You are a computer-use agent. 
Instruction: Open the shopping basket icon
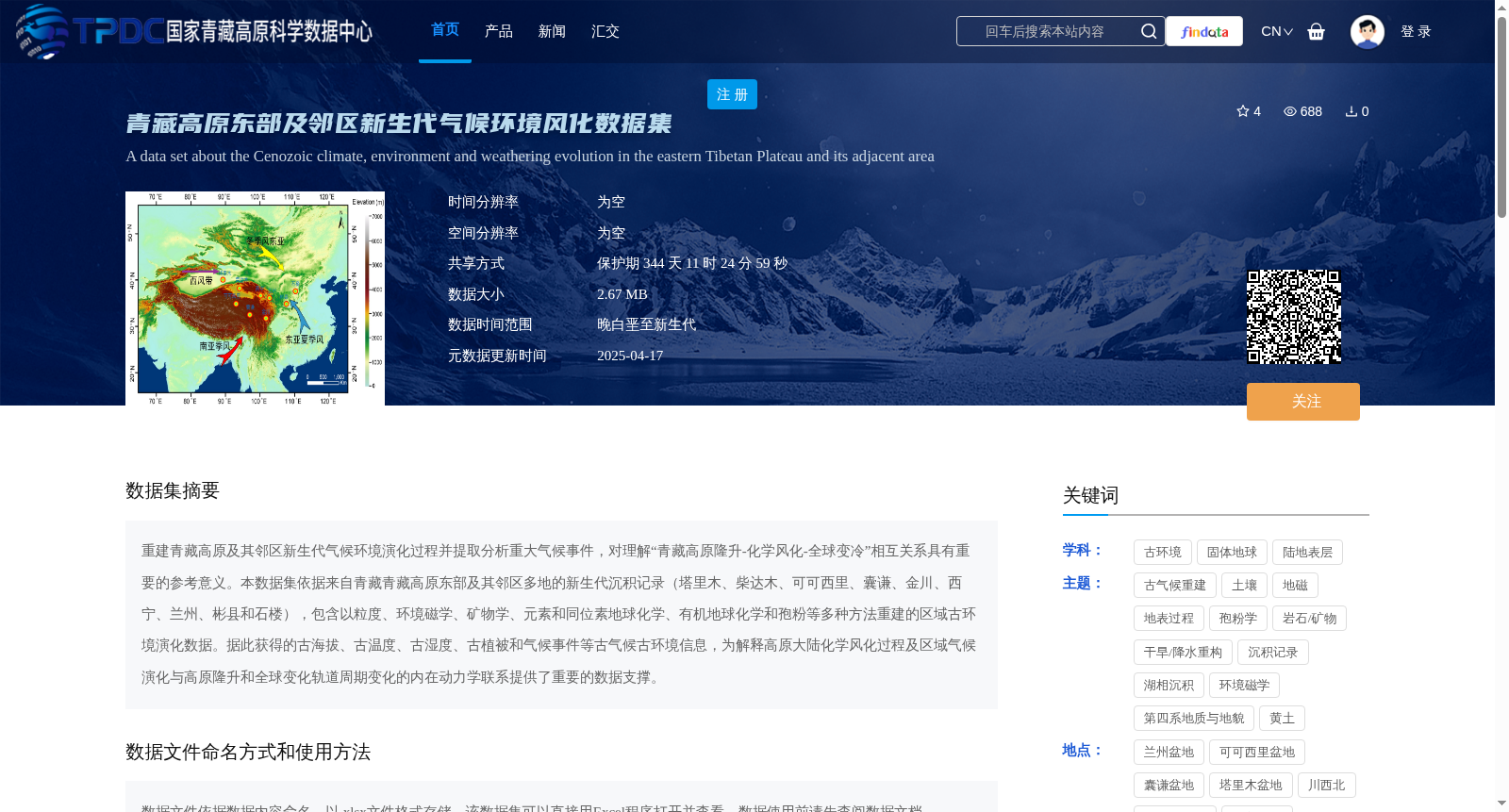coord(1317,31)
